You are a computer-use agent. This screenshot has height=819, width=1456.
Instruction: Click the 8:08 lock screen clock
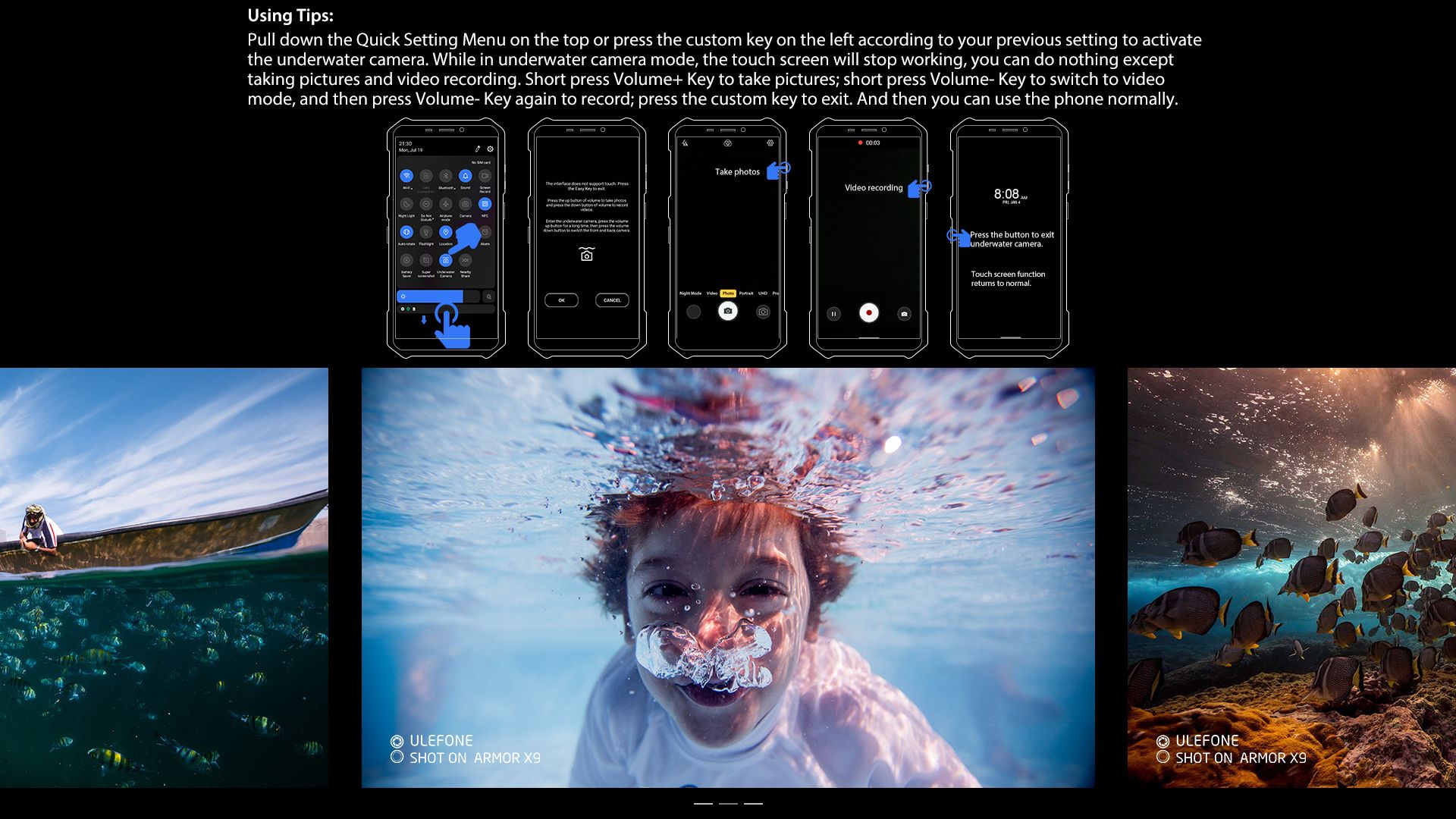click(1006, 194)
